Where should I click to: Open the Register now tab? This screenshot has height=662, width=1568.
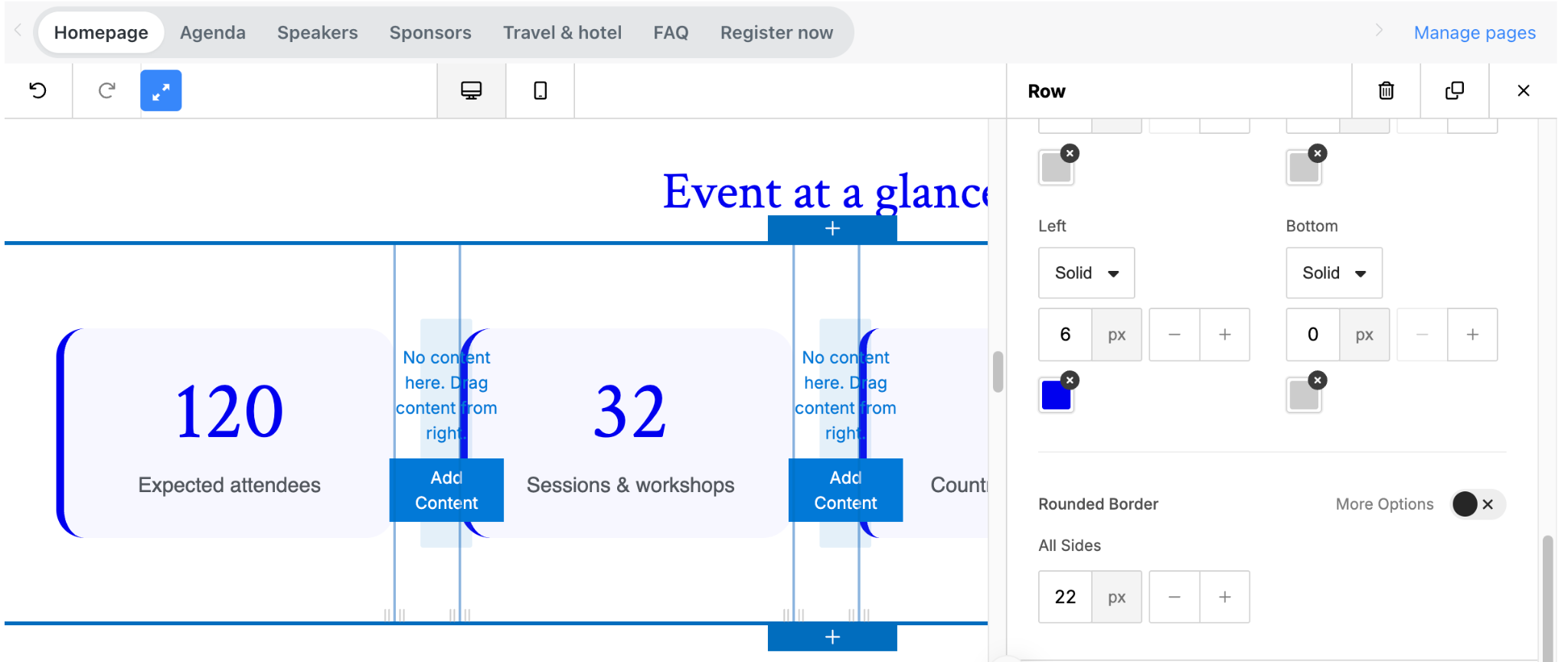tap(776, 33)
